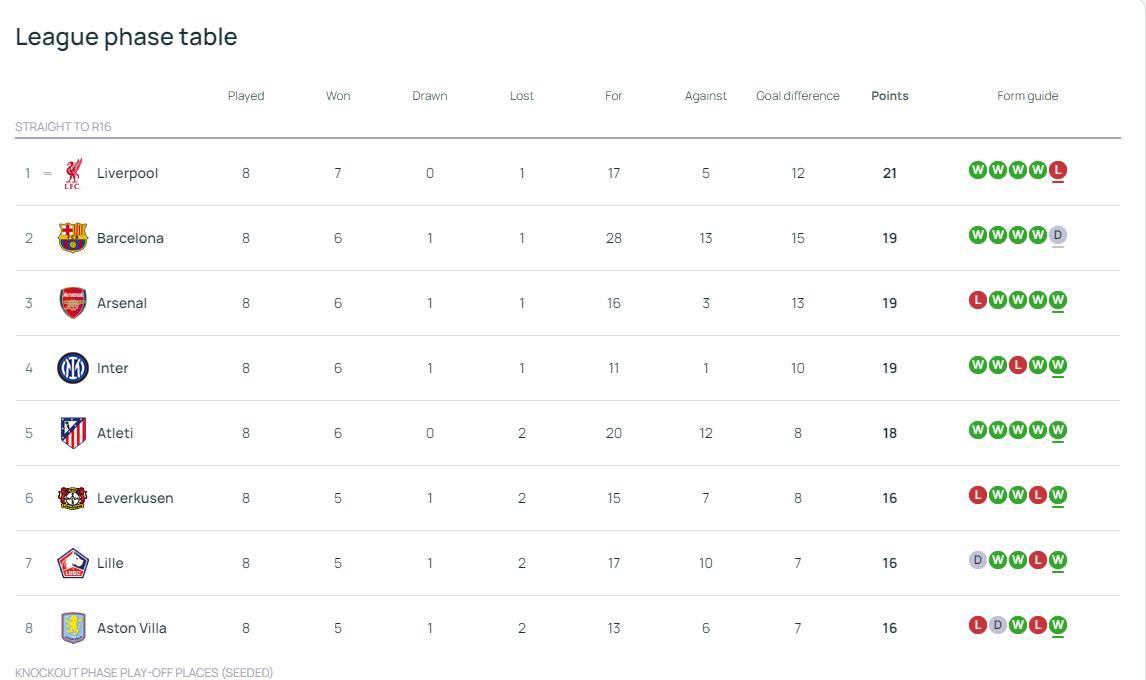Viewport: 1146px width, 680px height.
Task: Click the Barcelona club crest
Action: click(72, 238)
